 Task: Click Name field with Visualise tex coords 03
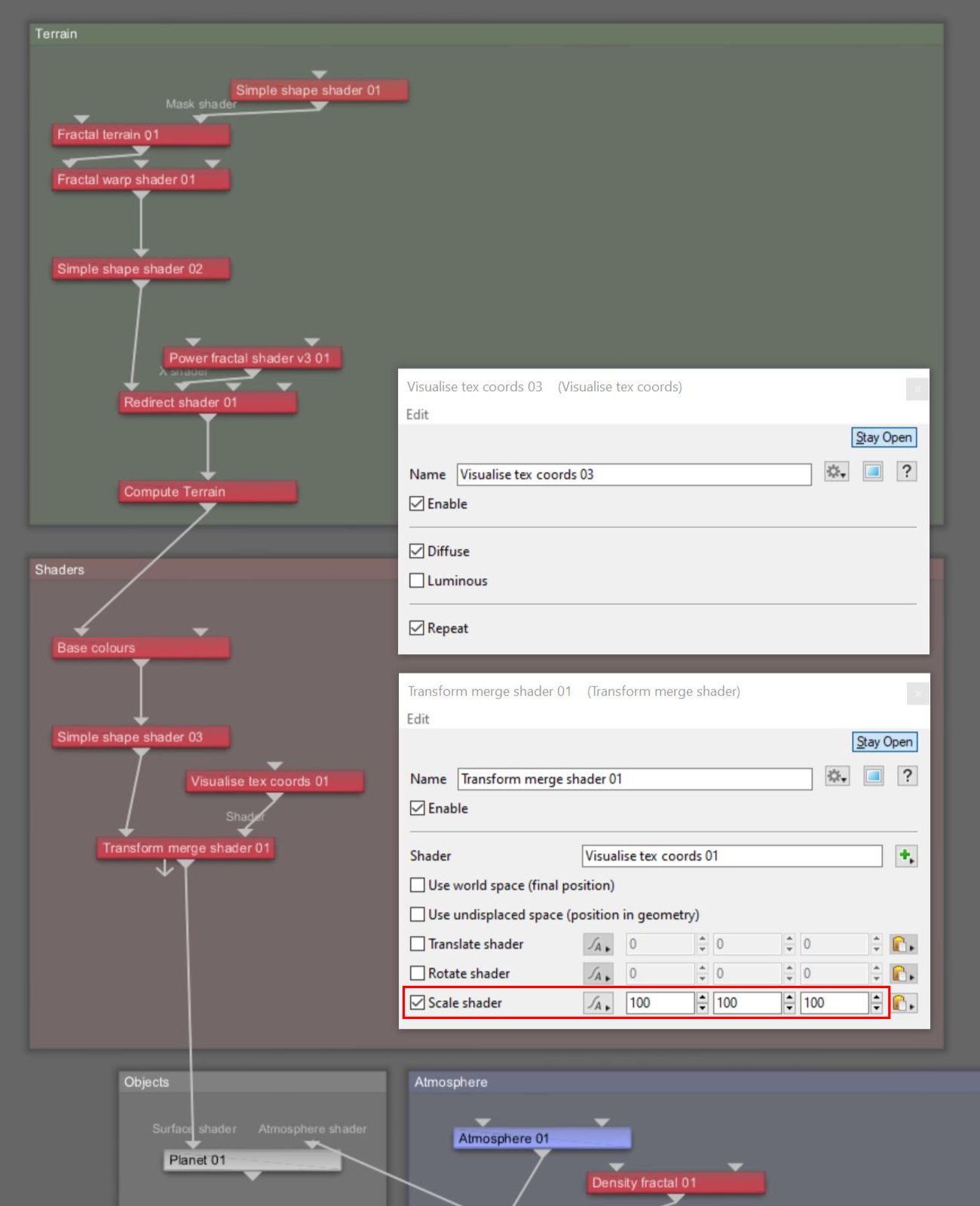pos(634,474)
